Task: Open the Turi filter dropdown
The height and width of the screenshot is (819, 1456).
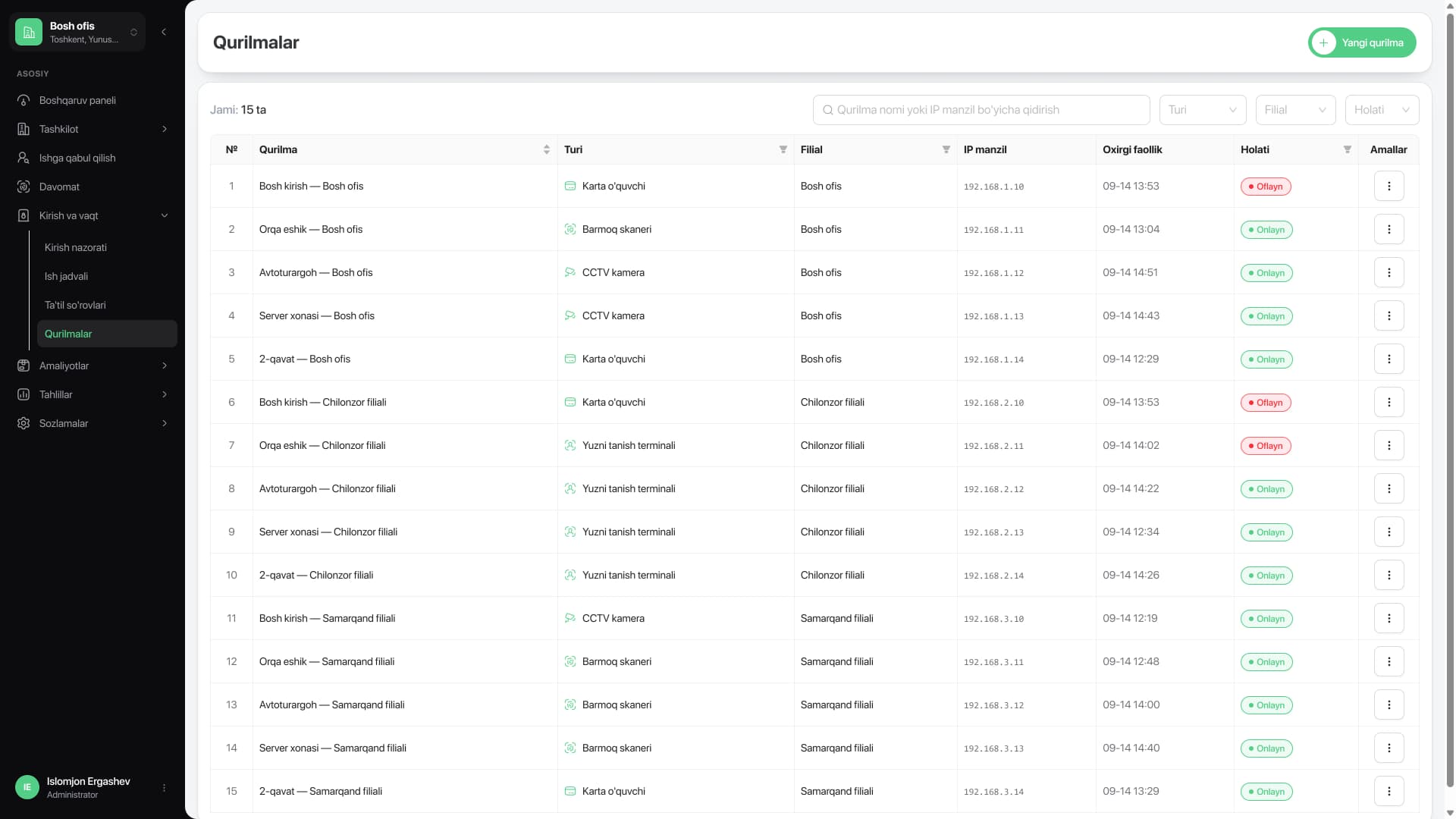Action: click(x=1203, y=110)
